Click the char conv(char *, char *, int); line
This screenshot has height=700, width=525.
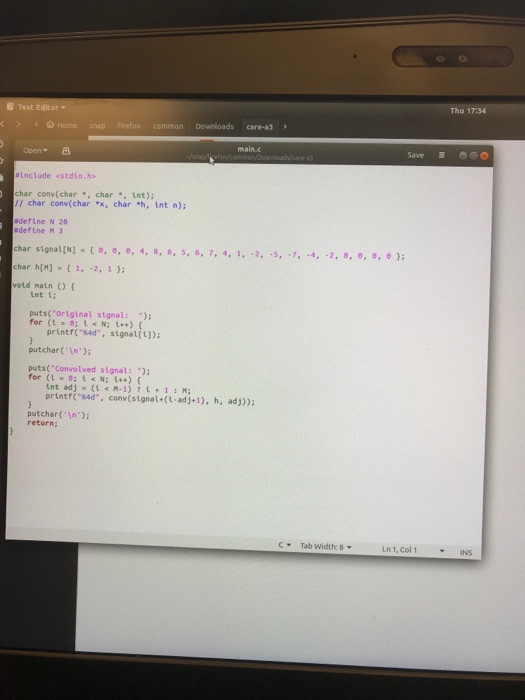tap(84, 195)
